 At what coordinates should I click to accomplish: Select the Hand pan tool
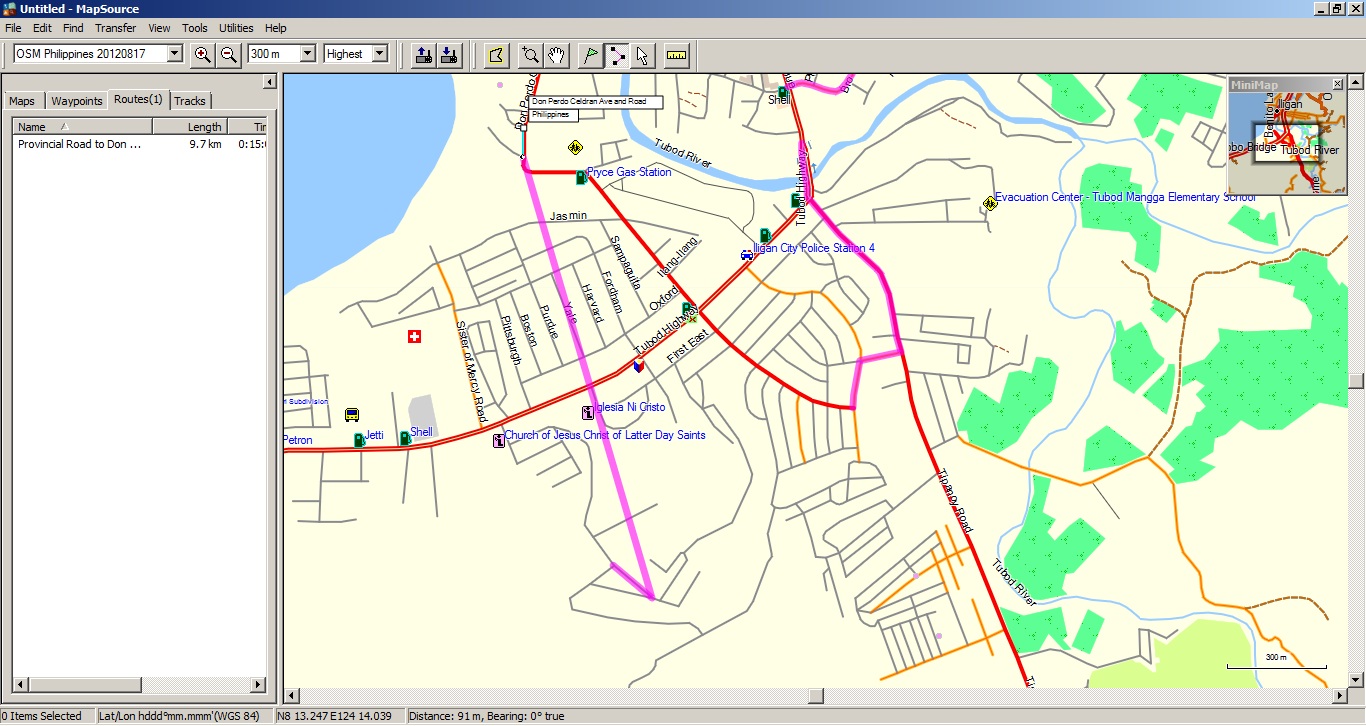tap(557, 55)
